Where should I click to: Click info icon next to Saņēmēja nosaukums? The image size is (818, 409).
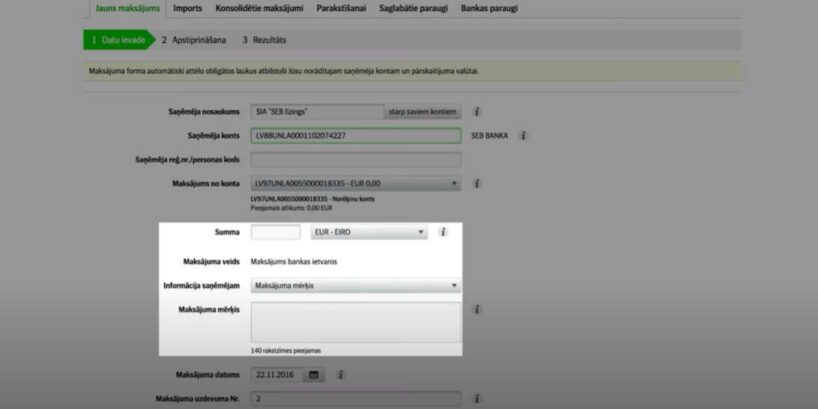[476, 112]
